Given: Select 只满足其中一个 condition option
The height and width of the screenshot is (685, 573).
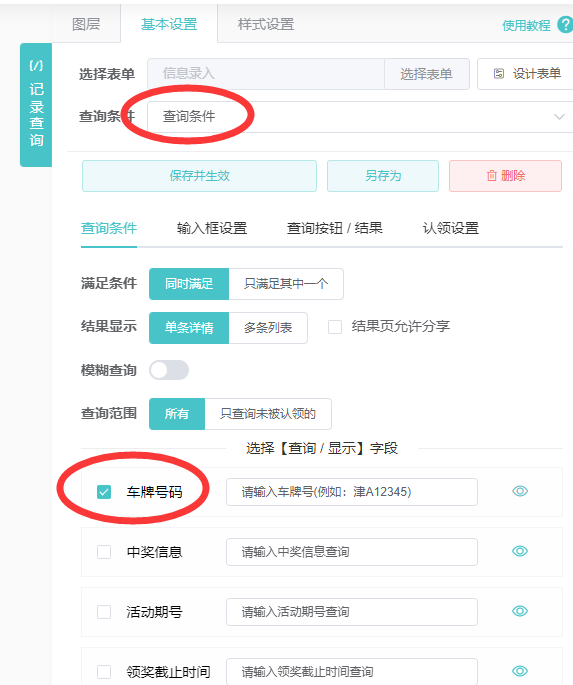Looking at the screenshot, I should pyautogui.click(x=286, y=284).
